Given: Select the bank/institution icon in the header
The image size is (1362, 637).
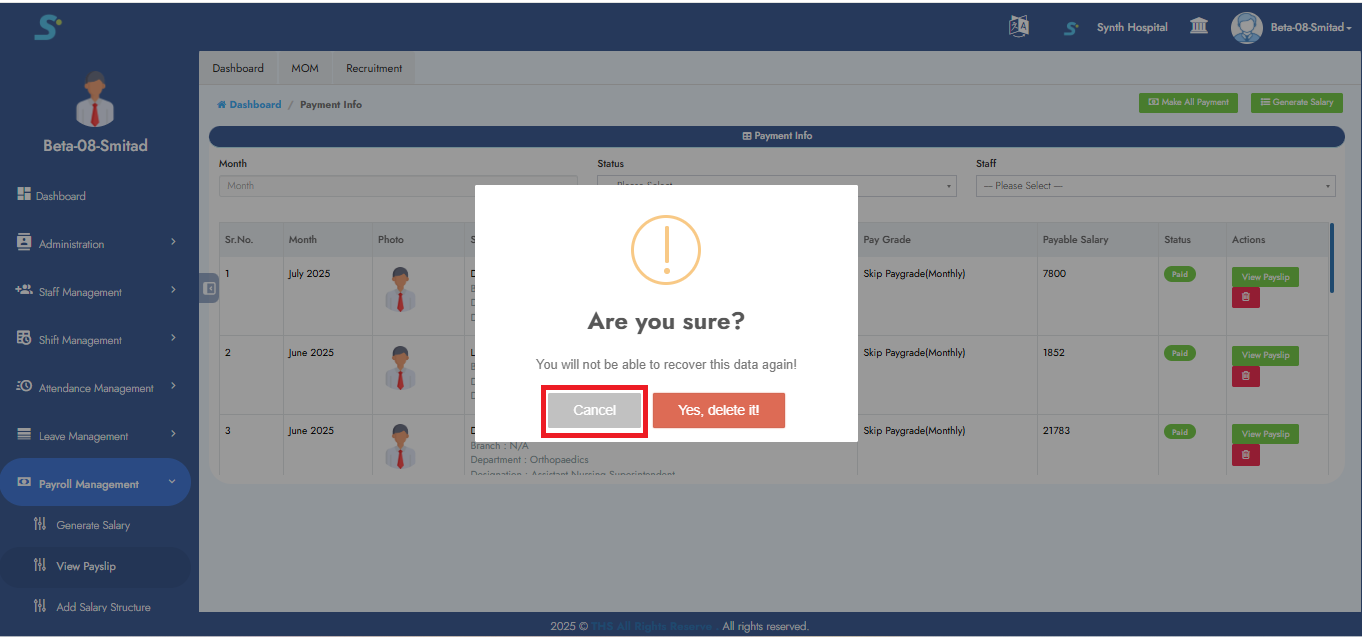Looking at the screenshot, I should coord(1199,25).
